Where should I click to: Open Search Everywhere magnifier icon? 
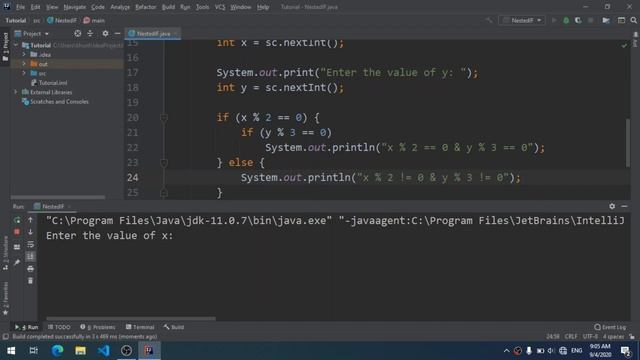pos(633,20)
